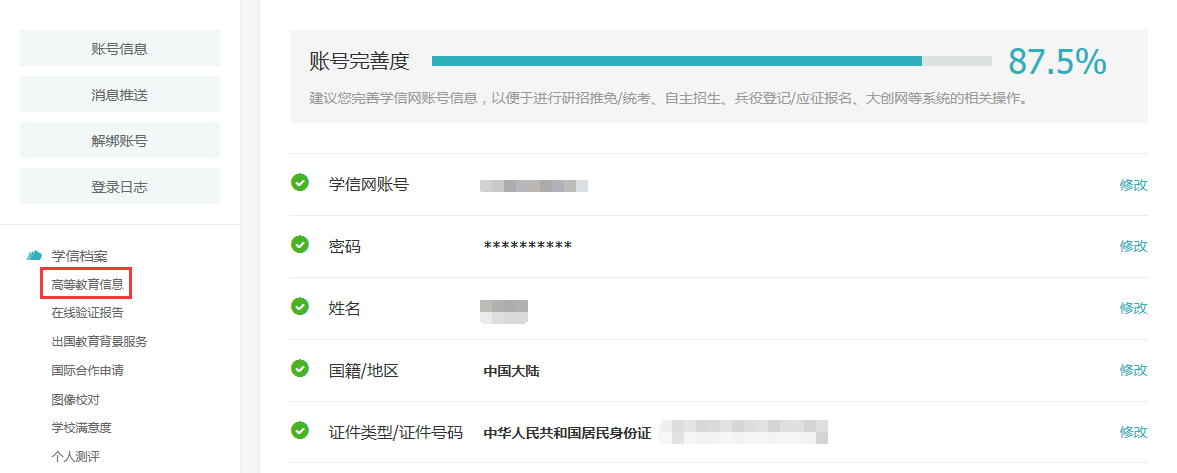This screenshot has width=1177, height=473.
Task: Click green checkmark beside 证件类型/证件号码
Action: [299, 431]
